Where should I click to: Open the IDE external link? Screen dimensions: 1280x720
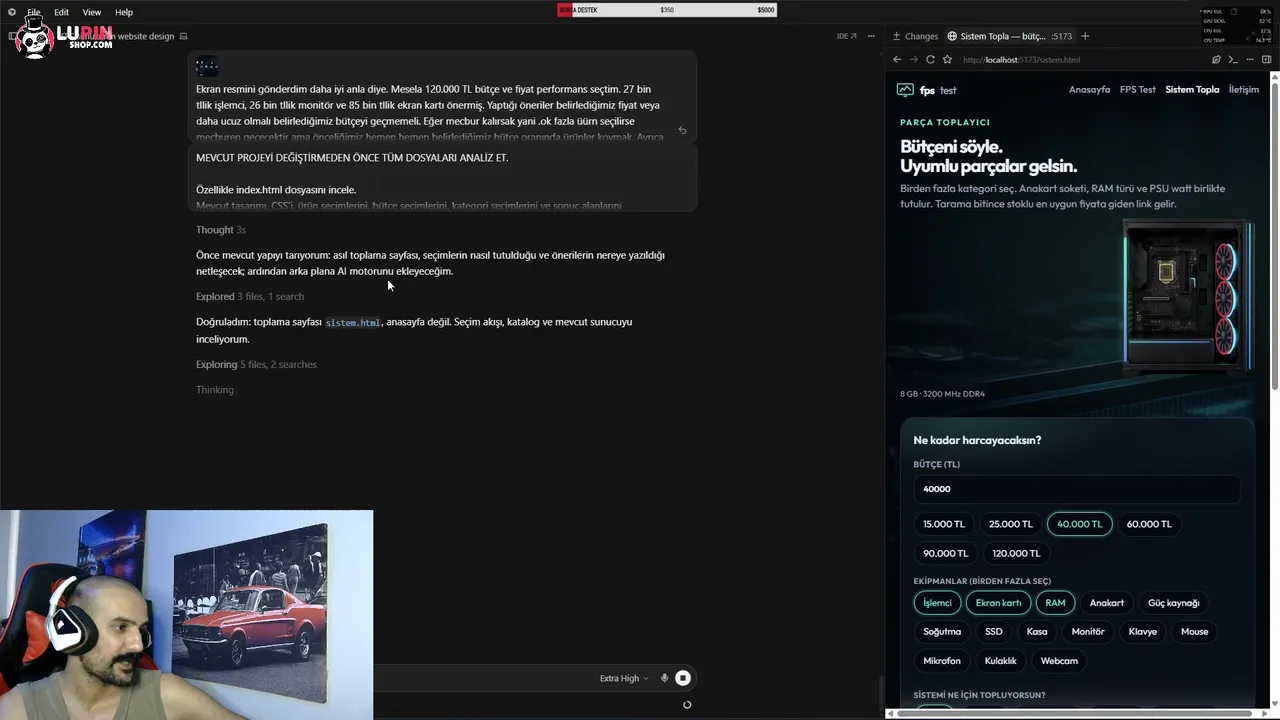847,36
